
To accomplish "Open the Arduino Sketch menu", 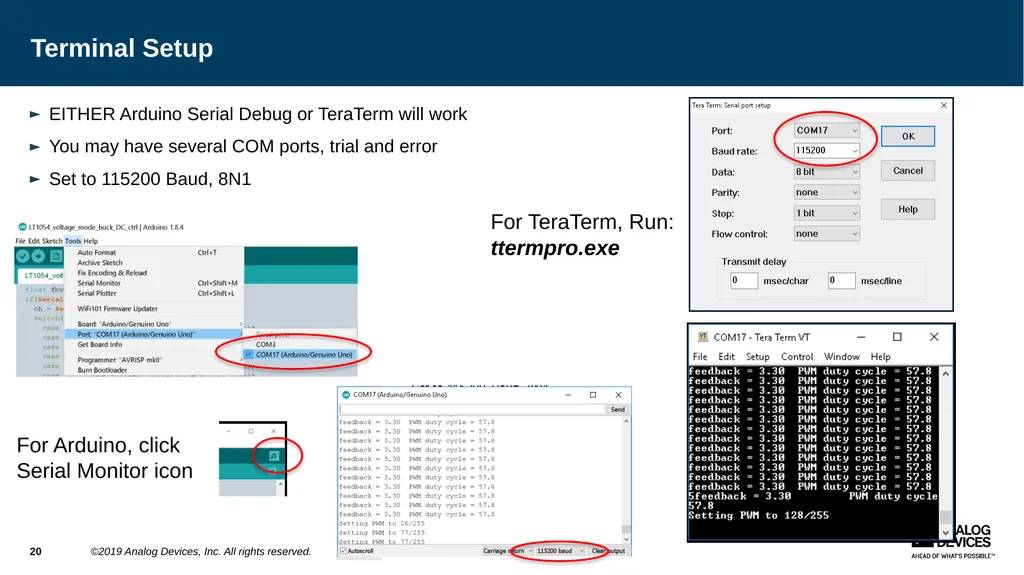I will (x=52, y=241).
